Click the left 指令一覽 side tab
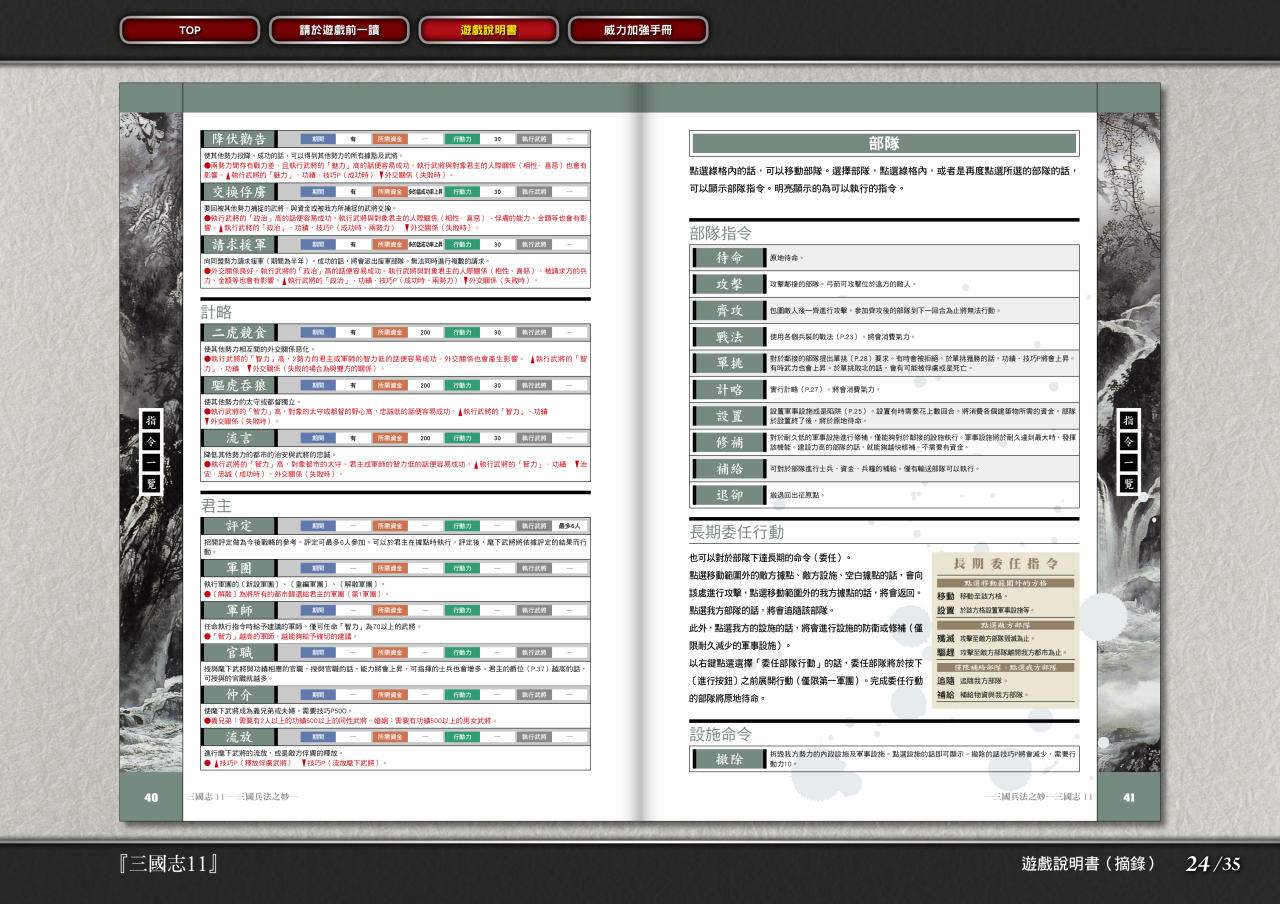Viewport: 1280px width, 904px height. 150,452
